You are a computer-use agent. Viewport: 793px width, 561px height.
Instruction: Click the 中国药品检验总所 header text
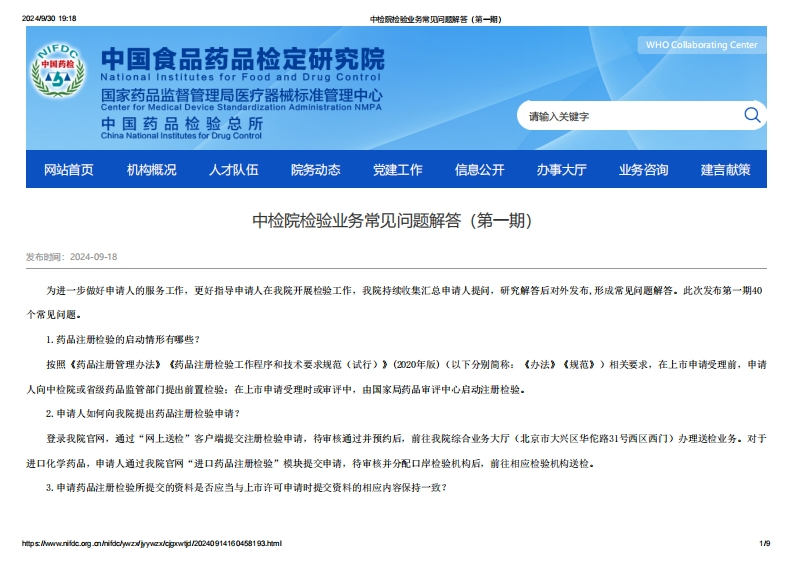(x=182, y=123)
